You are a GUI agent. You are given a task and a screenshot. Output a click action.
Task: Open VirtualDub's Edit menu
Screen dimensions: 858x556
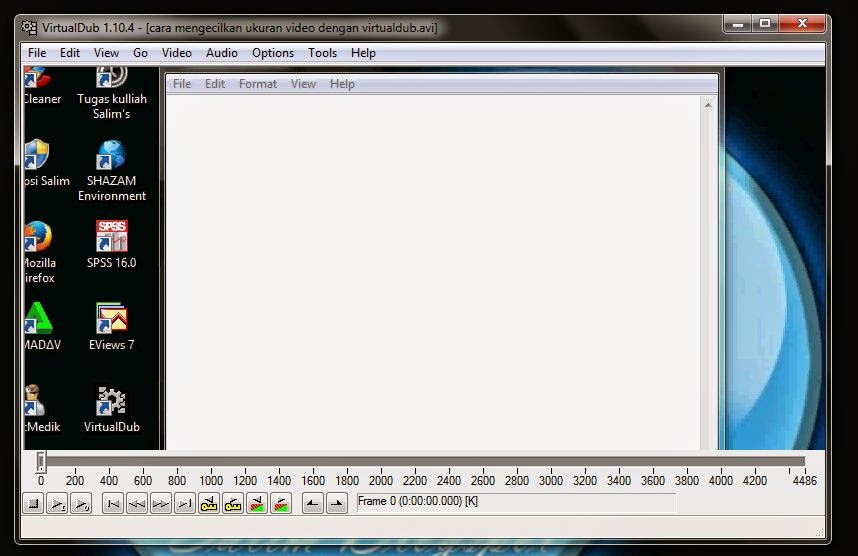click(x=70, y=53)
